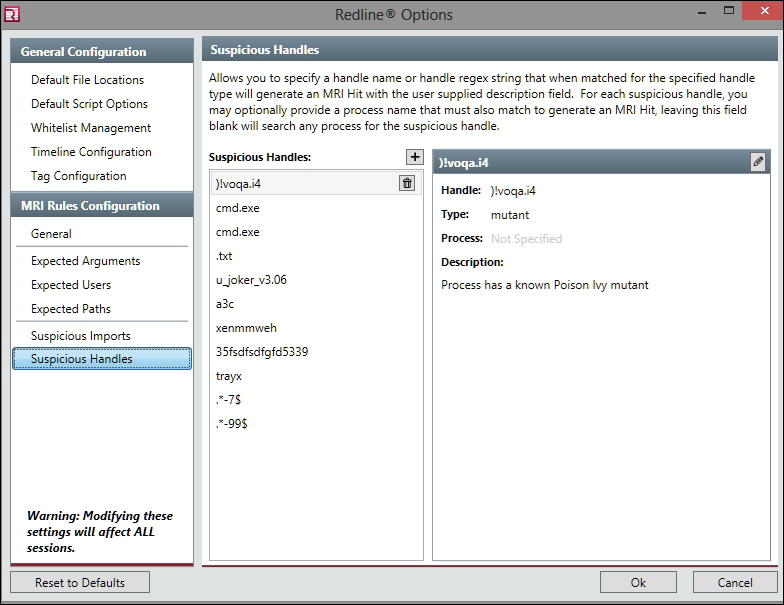Image resolution: width=784 pixels, height=605 pixels.
Task: Open Default Script Options
Action: (x=89, y=104)
